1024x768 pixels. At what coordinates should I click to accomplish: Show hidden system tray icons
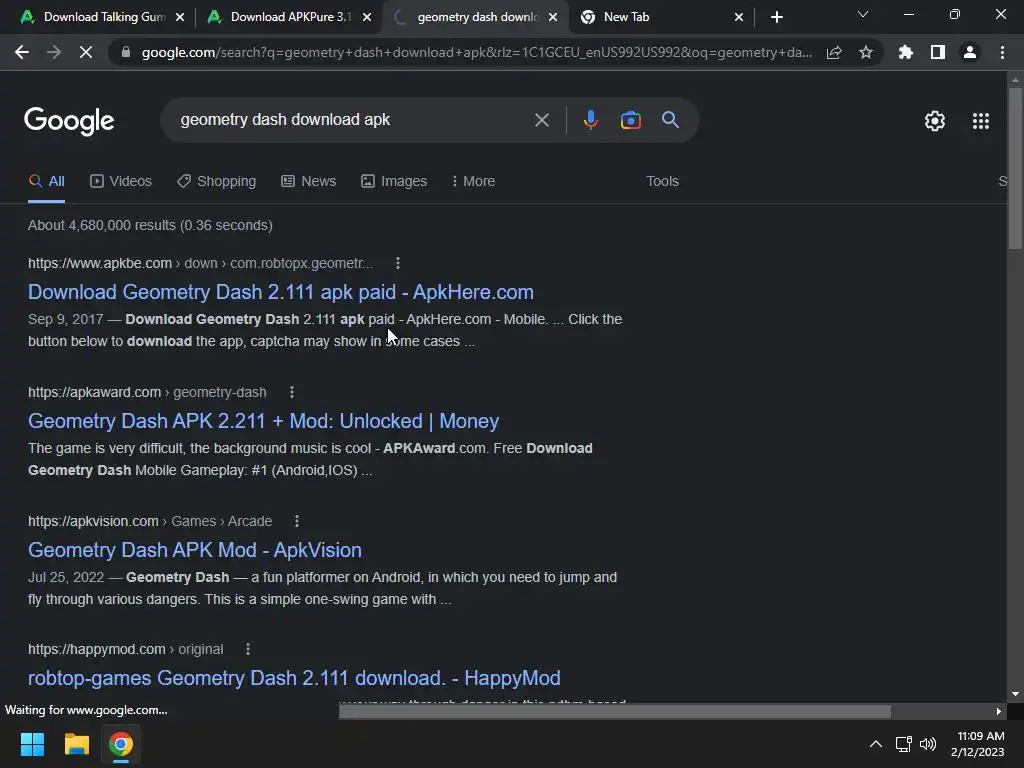[x=876, y=744]
